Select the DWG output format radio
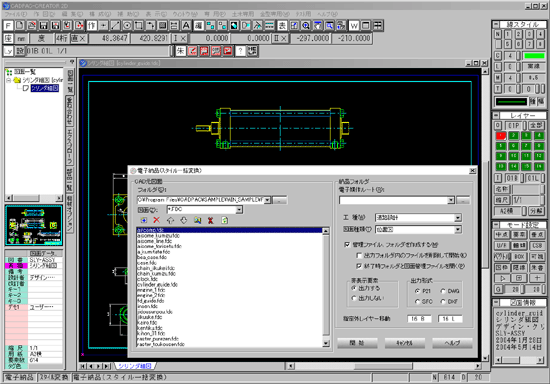 [443, 291]
